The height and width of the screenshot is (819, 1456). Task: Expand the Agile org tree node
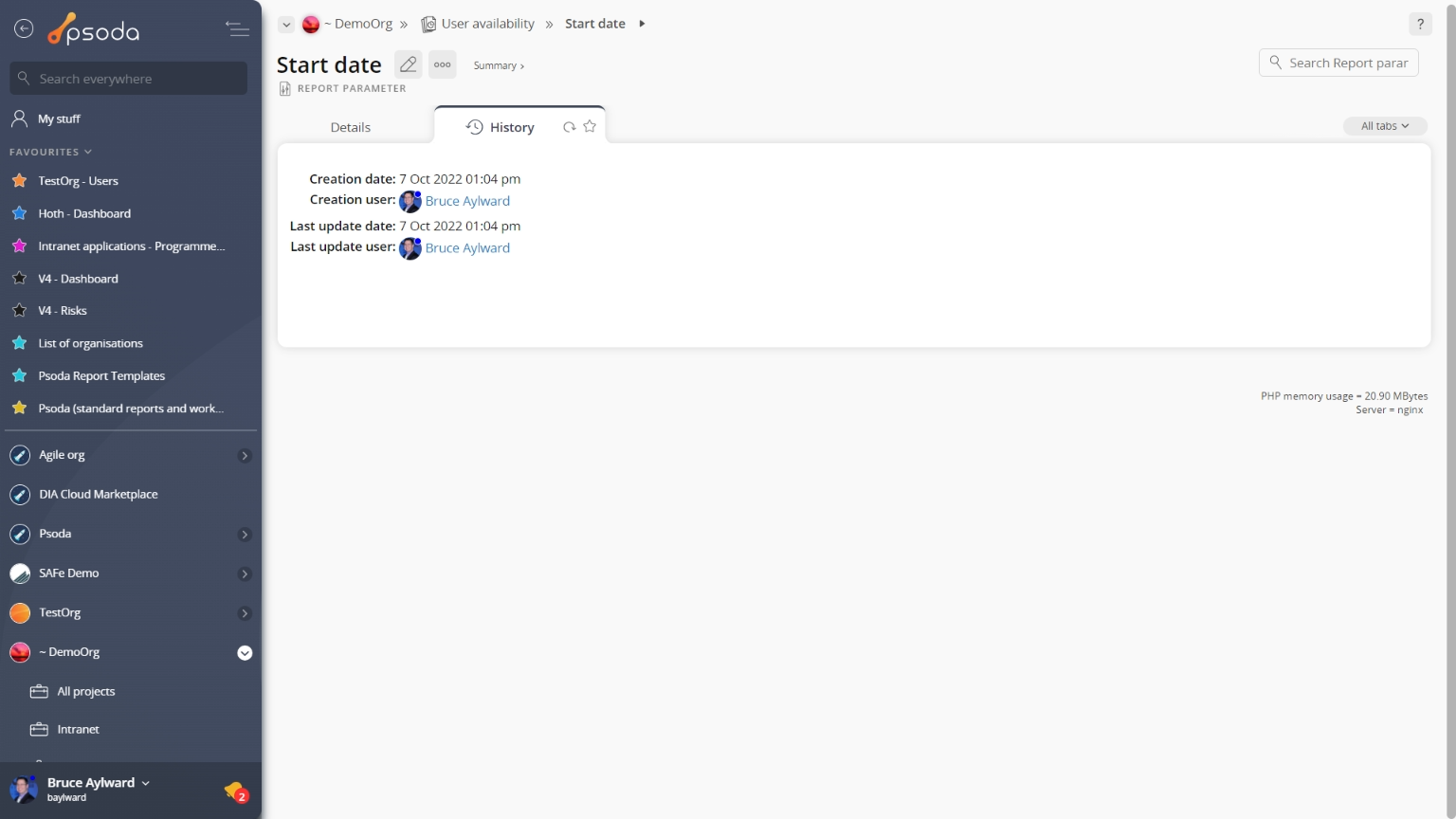click(x=245, y=456)
